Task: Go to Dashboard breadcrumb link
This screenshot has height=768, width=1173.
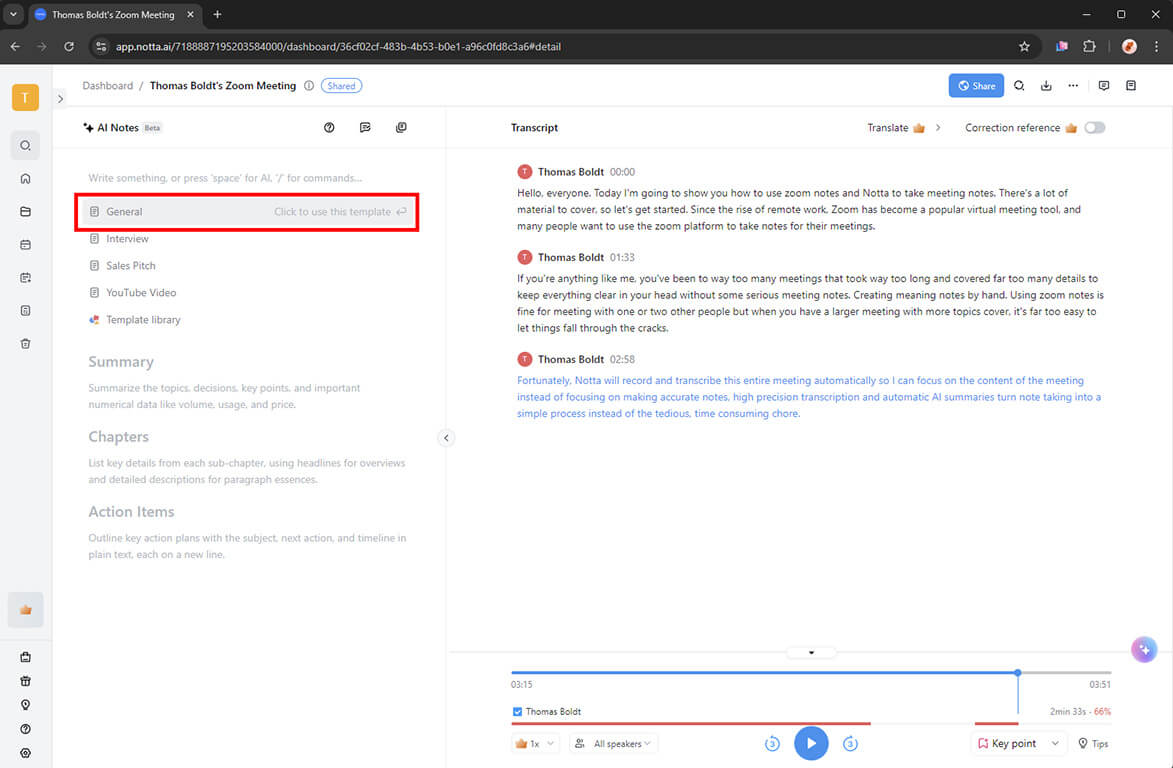Action: pyautogui.click(x=108, y=86)
